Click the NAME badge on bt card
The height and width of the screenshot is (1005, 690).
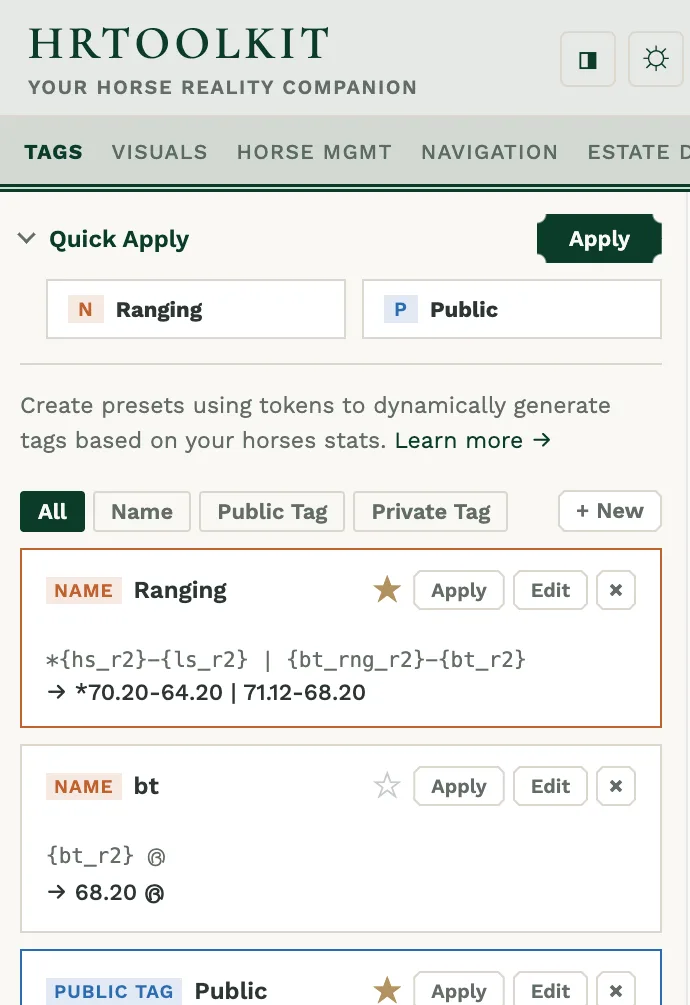[83, 786]
